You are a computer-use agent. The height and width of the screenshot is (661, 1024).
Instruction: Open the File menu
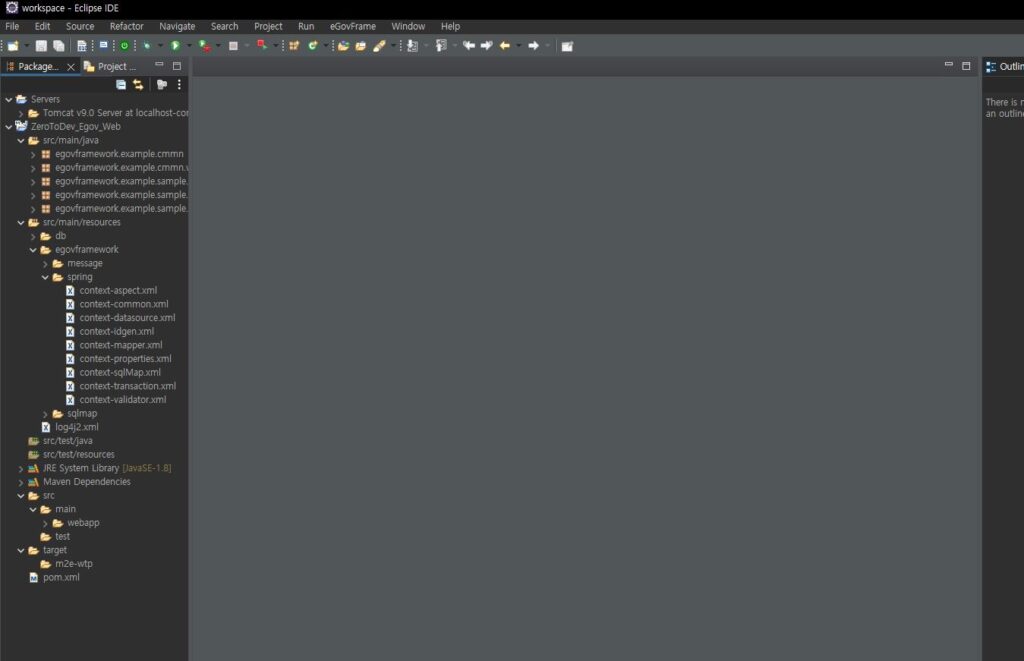point(12,26)
